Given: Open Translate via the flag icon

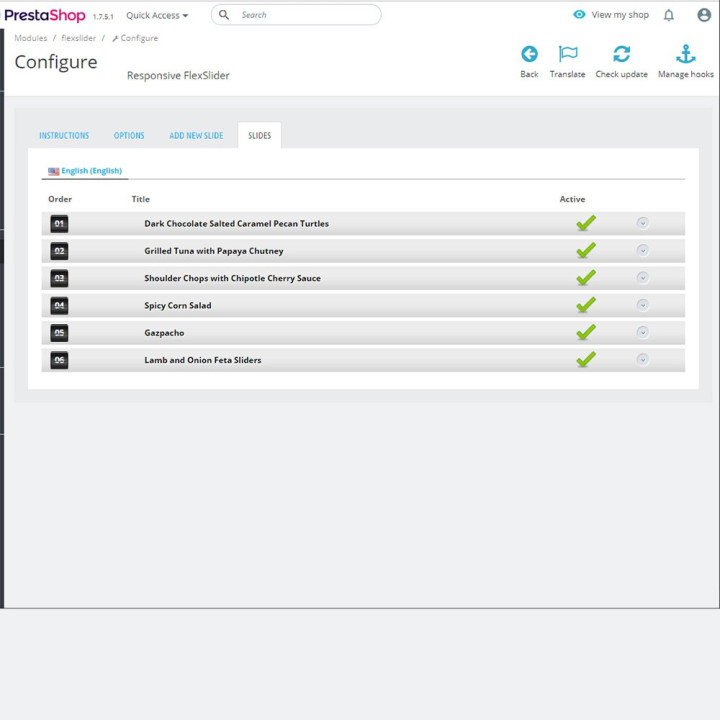Looking at the screenshot, I should click(568, 54).
